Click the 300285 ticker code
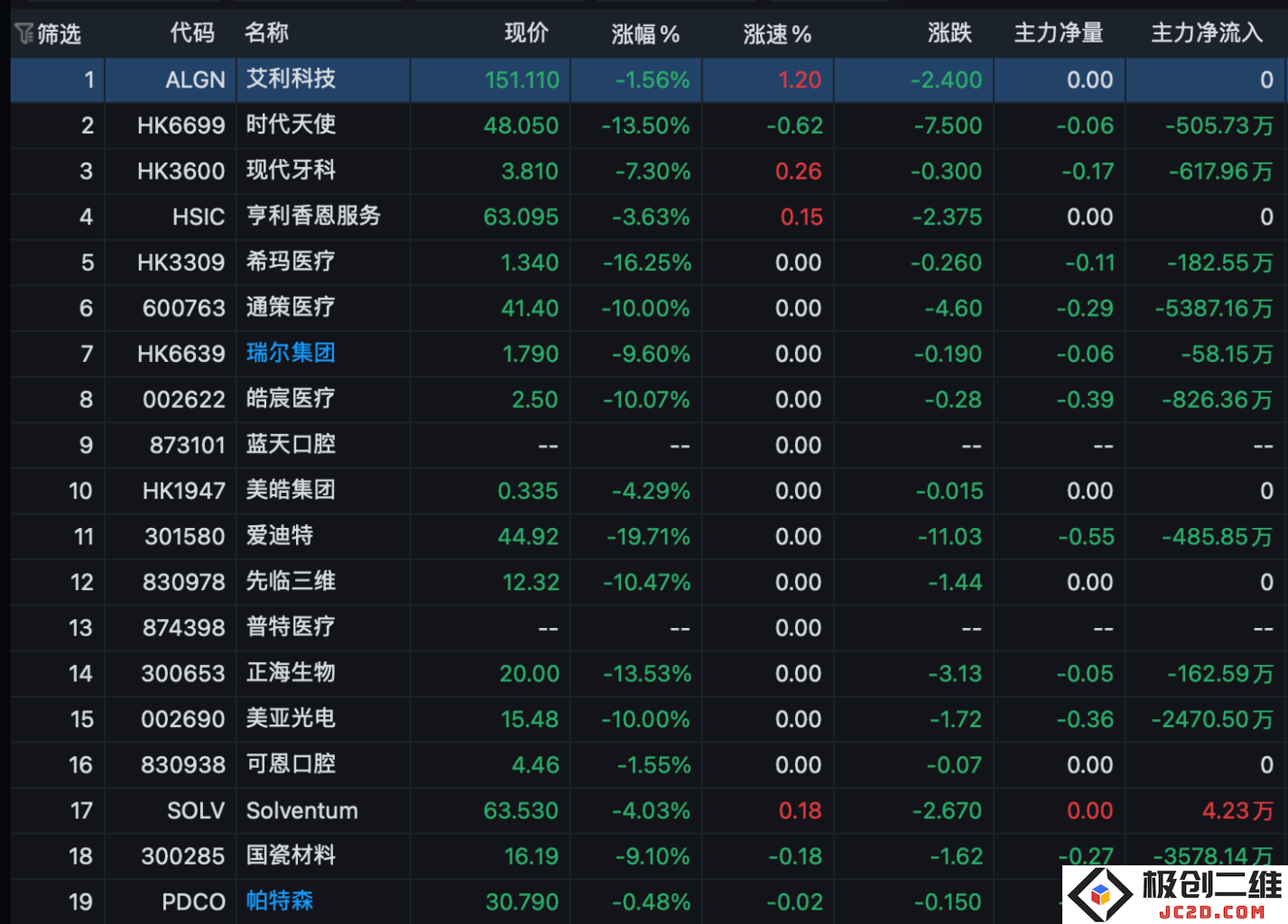The width and height of the screenshot is (1288, 924). (x=183, y=856)
